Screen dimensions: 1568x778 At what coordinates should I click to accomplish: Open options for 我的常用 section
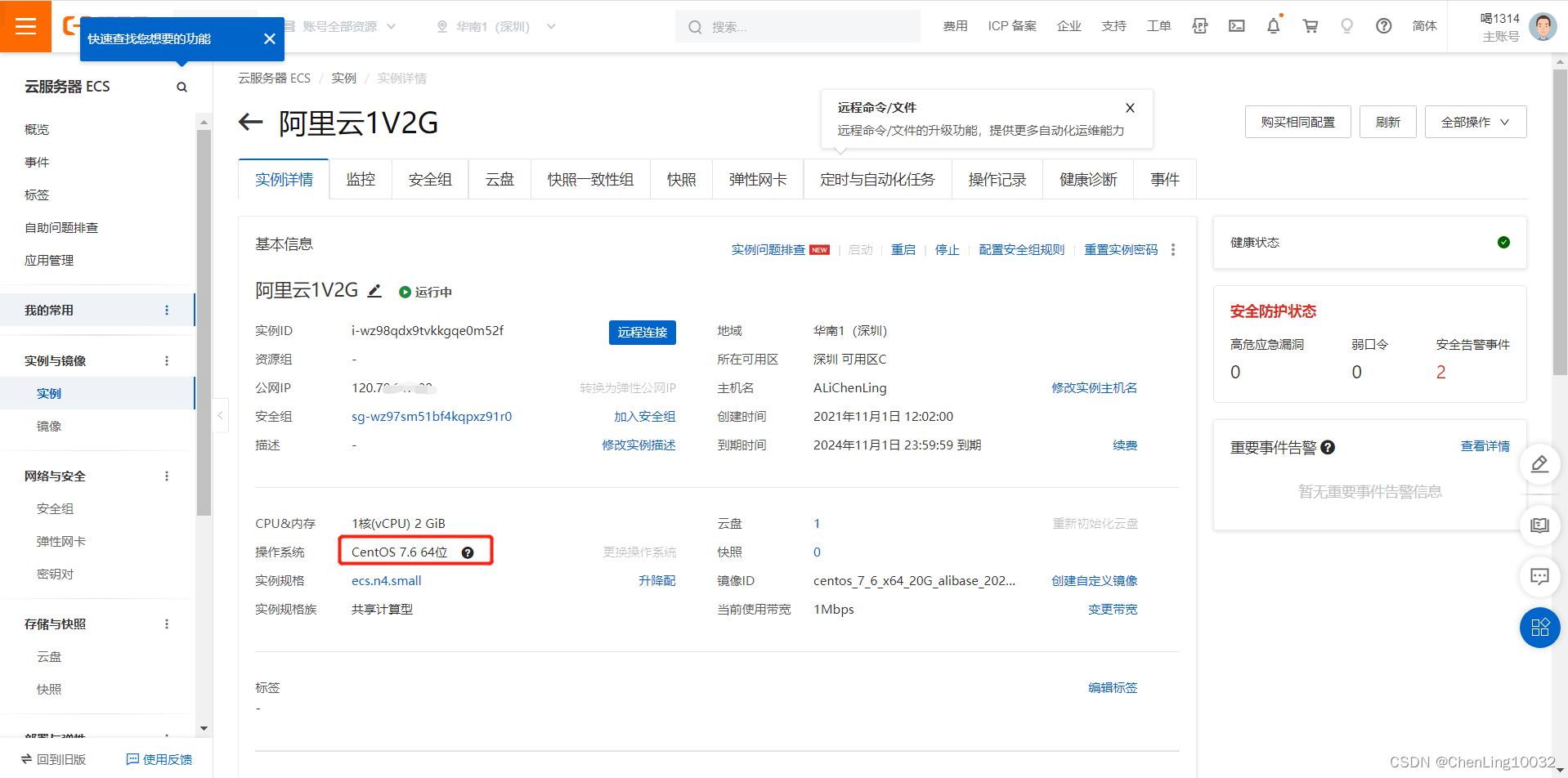point(167,311)
